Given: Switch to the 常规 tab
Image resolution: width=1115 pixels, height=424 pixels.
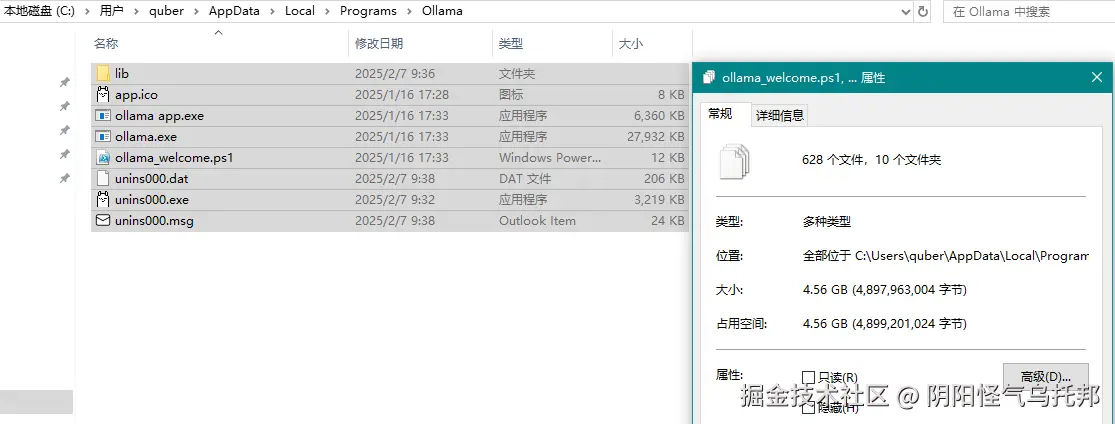Looking at the screenshot, I should (x=720, y=114).
